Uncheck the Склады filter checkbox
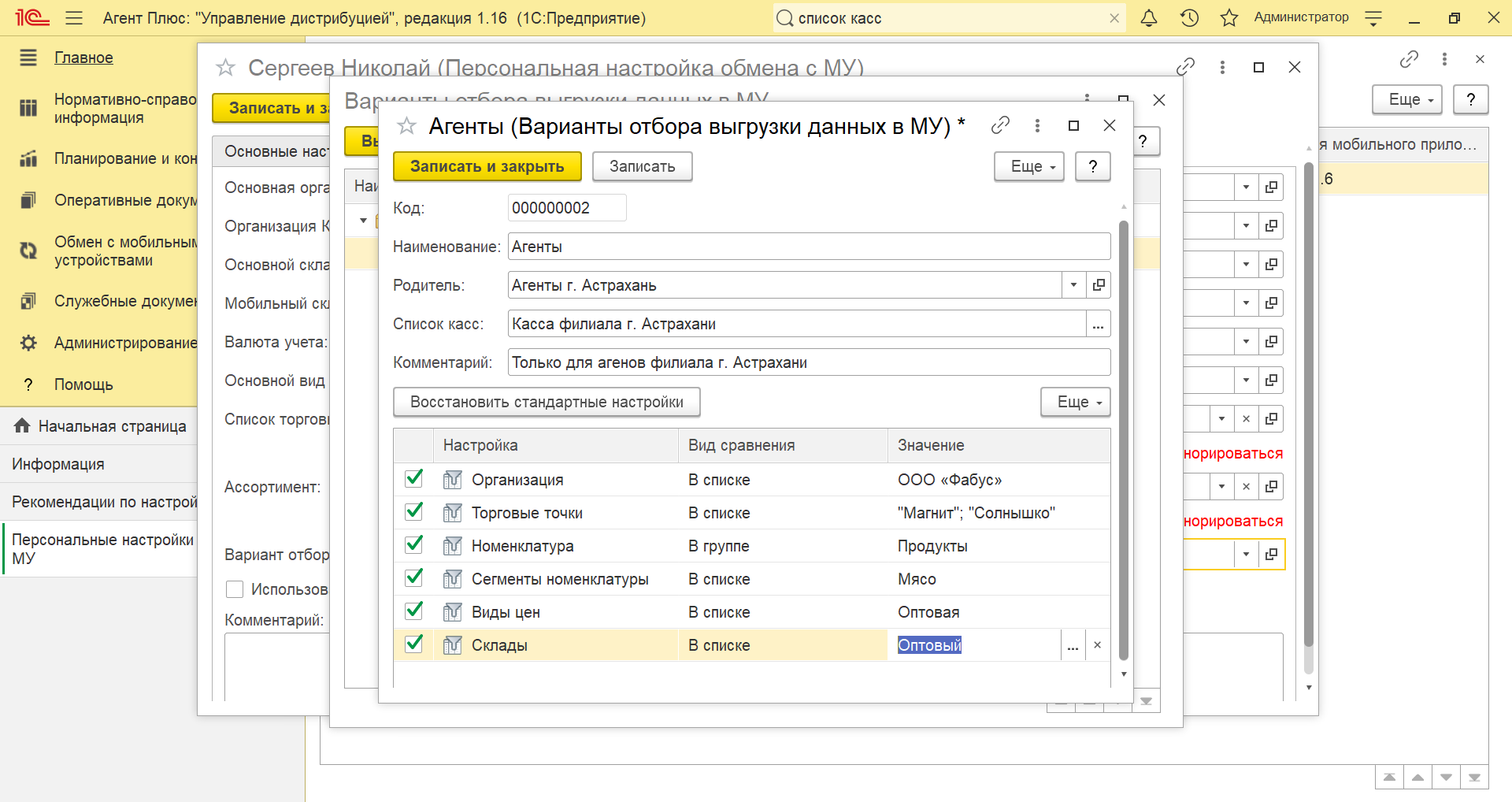 413,644
